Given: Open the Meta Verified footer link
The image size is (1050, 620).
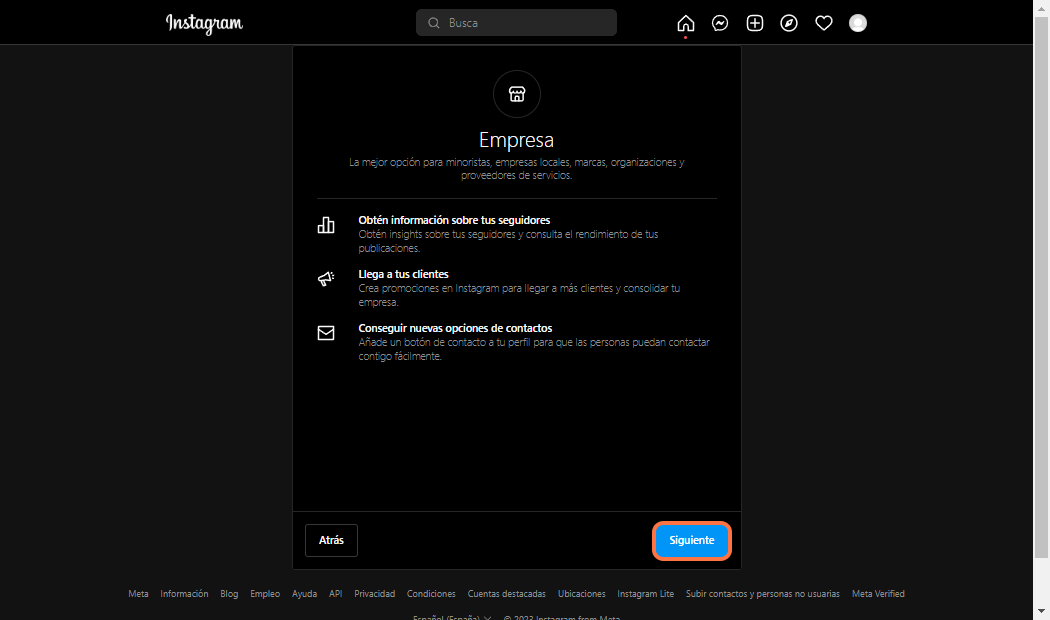Looking at the screenshot, I should click(x=878, y=594).
